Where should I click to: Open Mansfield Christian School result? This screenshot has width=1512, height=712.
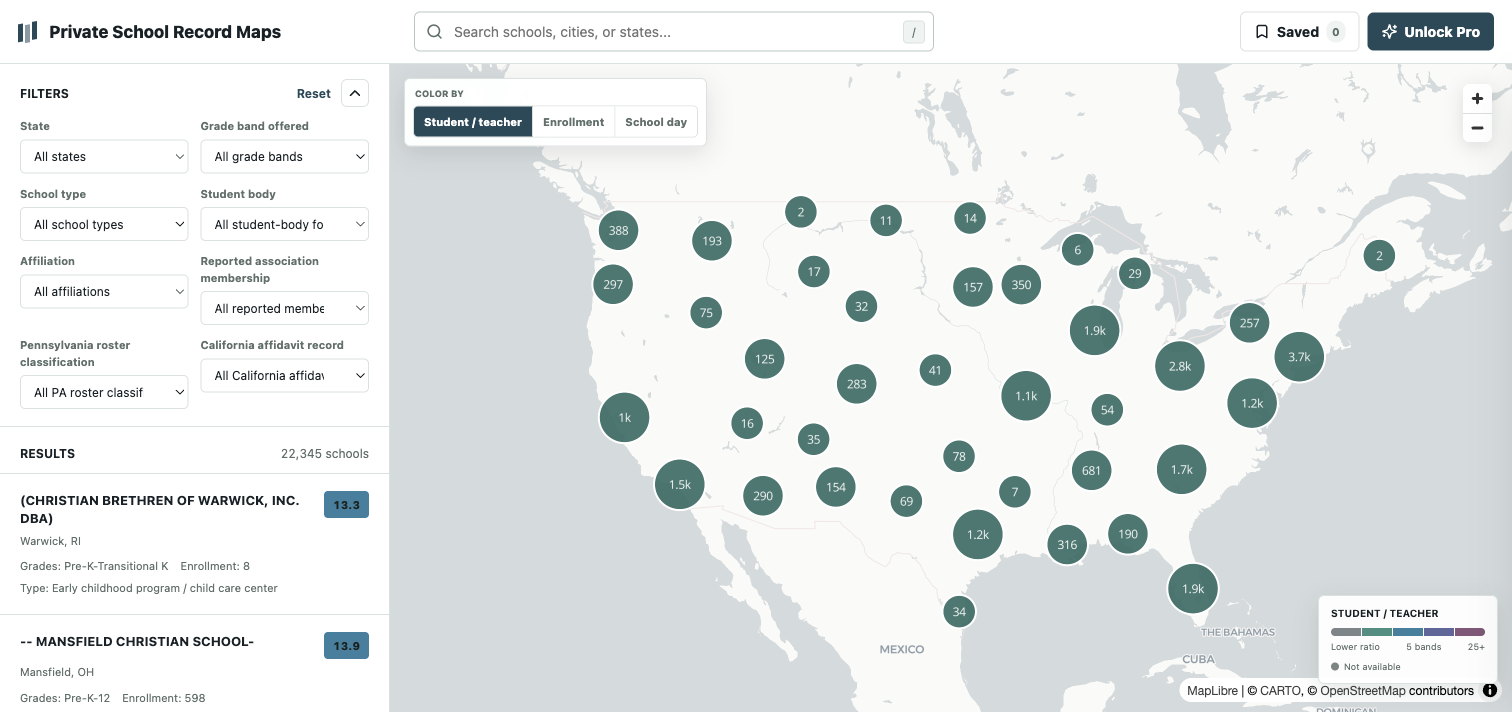(194, 664)
